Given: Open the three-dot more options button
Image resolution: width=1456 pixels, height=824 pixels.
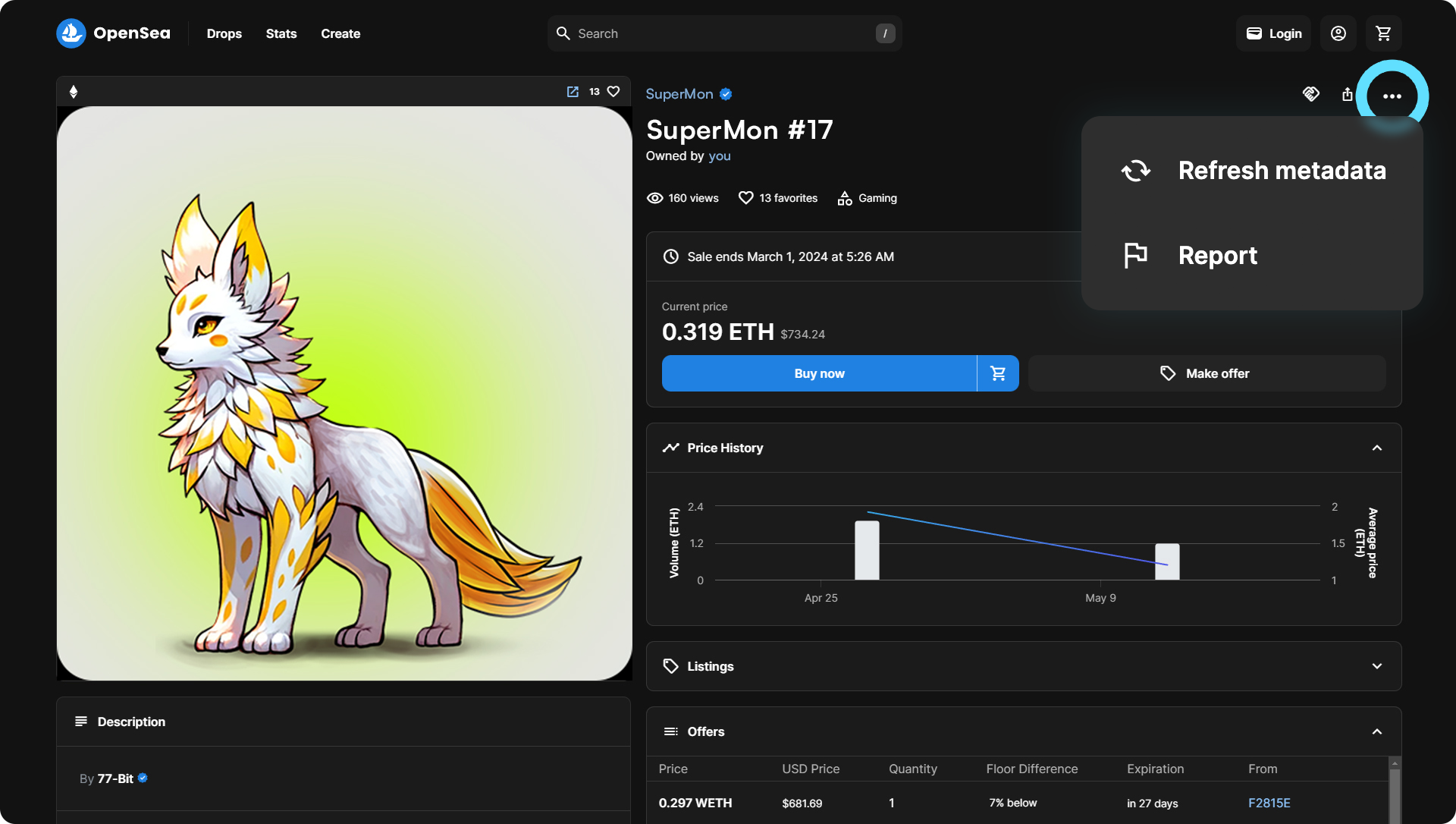Looking at the screenshot, I should (x=1392, y=96).
